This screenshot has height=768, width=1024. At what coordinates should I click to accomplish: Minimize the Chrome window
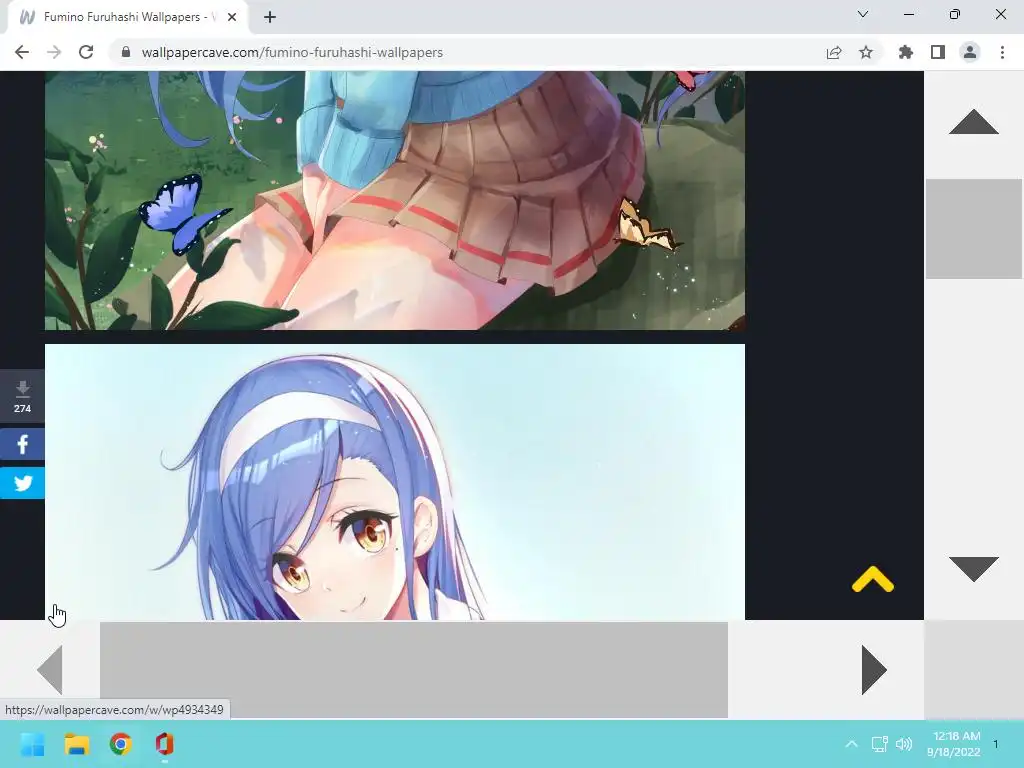tap(908, 14)
